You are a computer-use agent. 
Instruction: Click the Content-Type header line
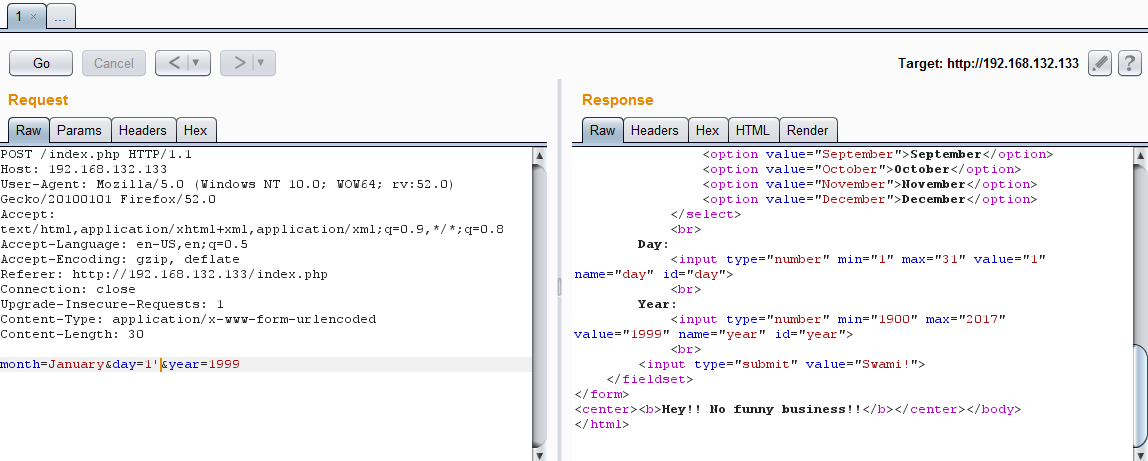(188, 319)
